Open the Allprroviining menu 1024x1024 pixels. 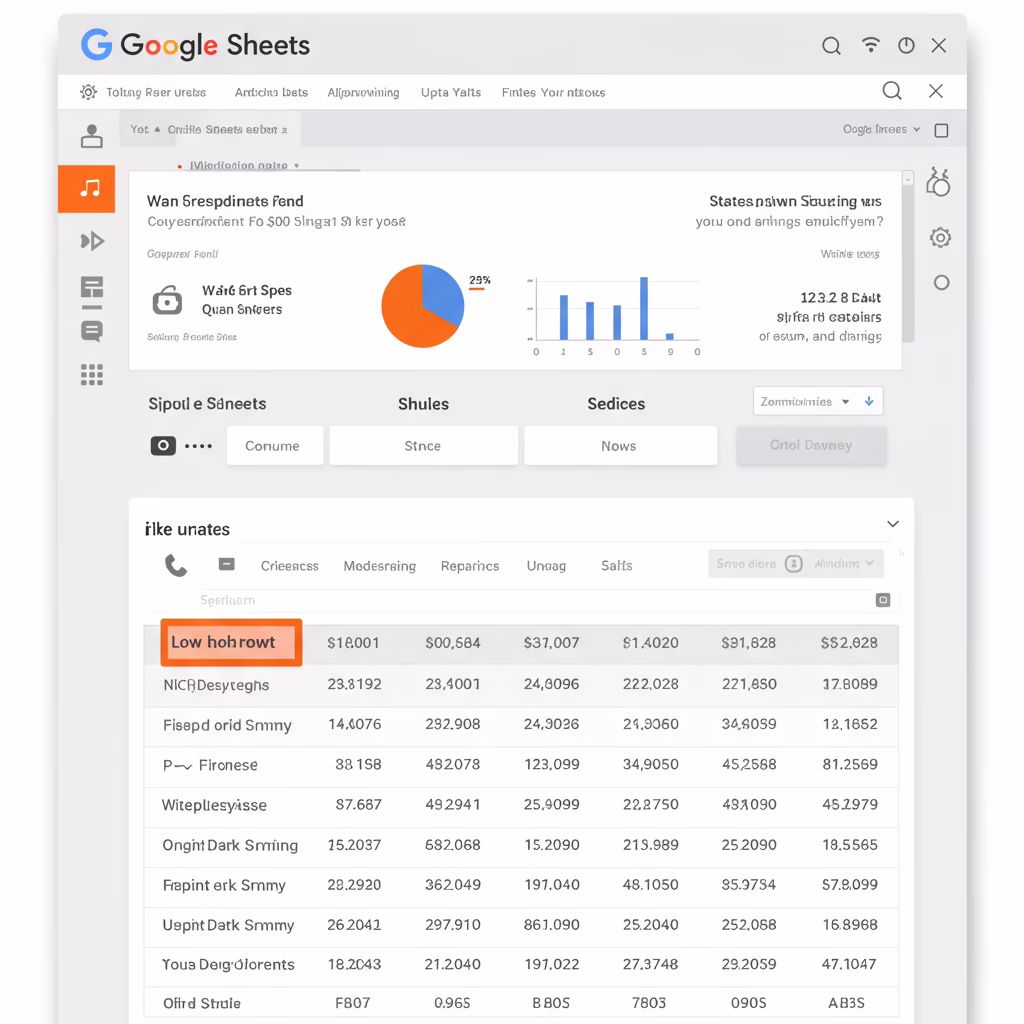pos(363,92)
